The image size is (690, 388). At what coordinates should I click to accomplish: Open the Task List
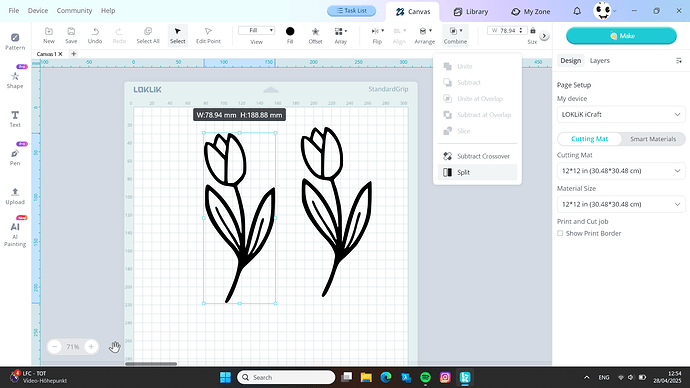[x=351, y=11]
